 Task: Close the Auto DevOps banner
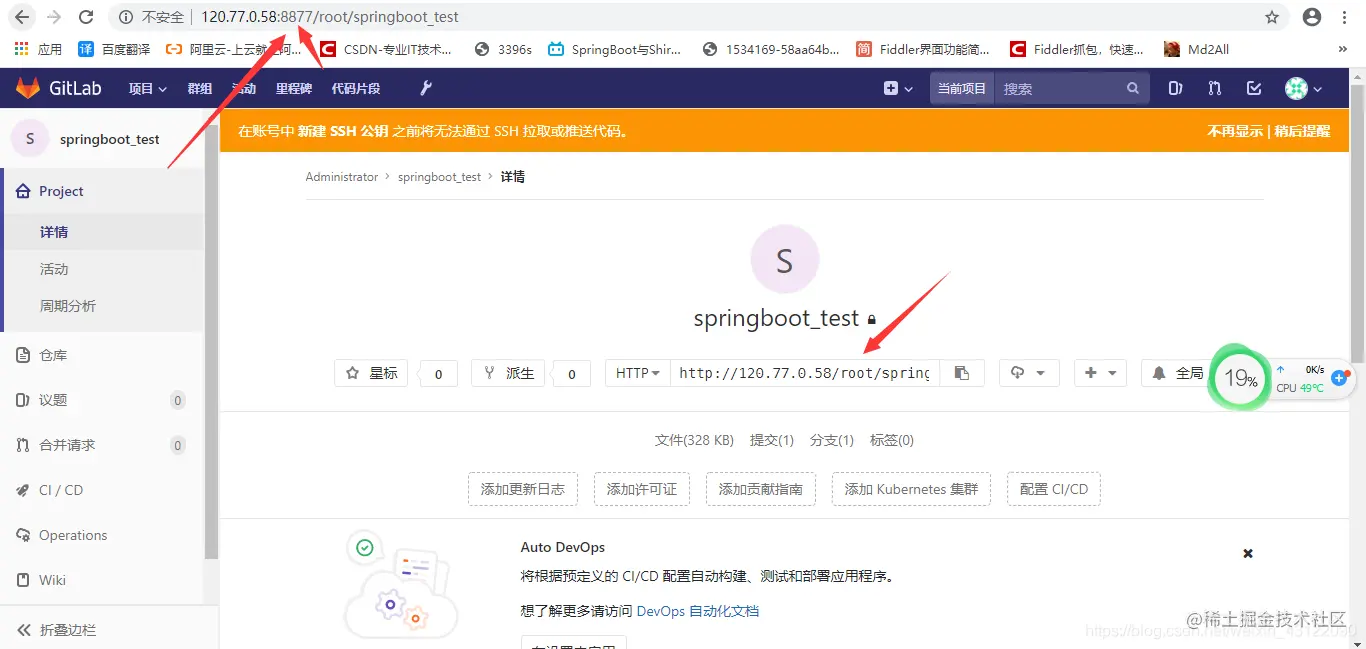coord(1248,552)
